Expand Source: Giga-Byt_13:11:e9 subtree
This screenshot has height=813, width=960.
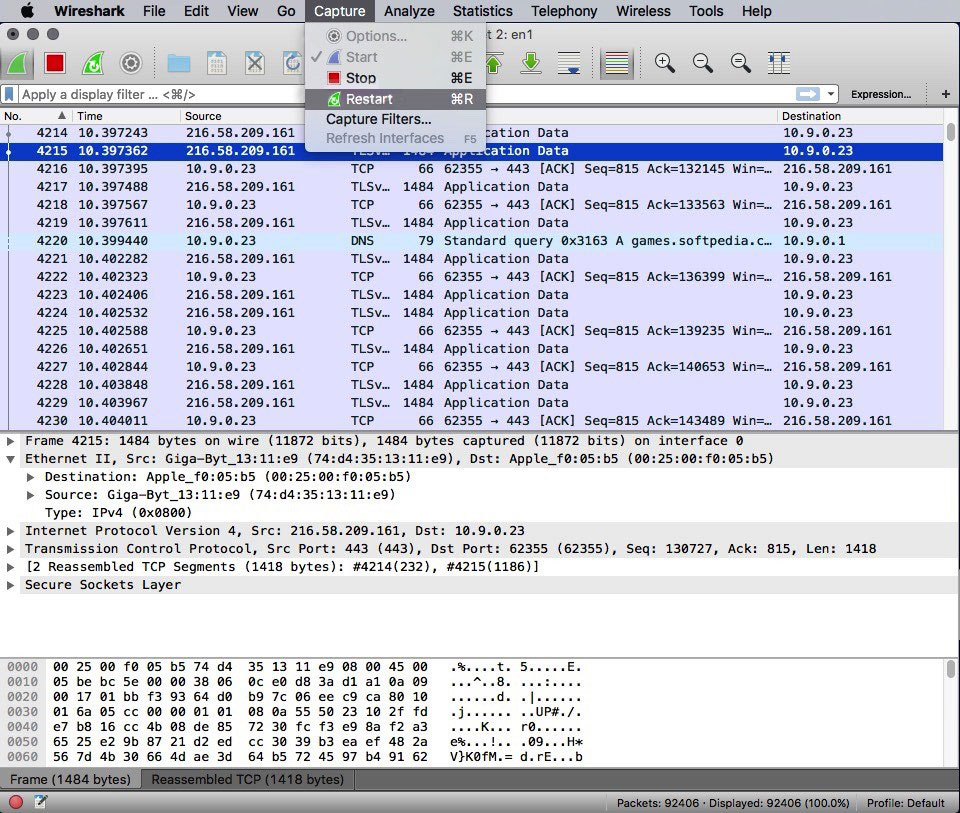(30, 495)
